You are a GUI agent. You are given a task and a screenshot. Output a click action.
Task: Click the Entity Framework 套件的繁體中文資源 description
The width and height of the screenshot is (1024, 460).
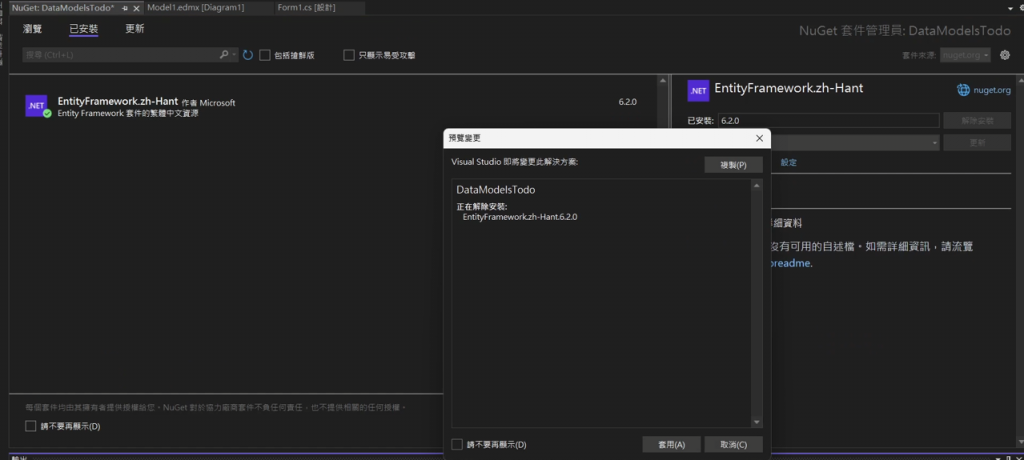[x=128, y=113]
